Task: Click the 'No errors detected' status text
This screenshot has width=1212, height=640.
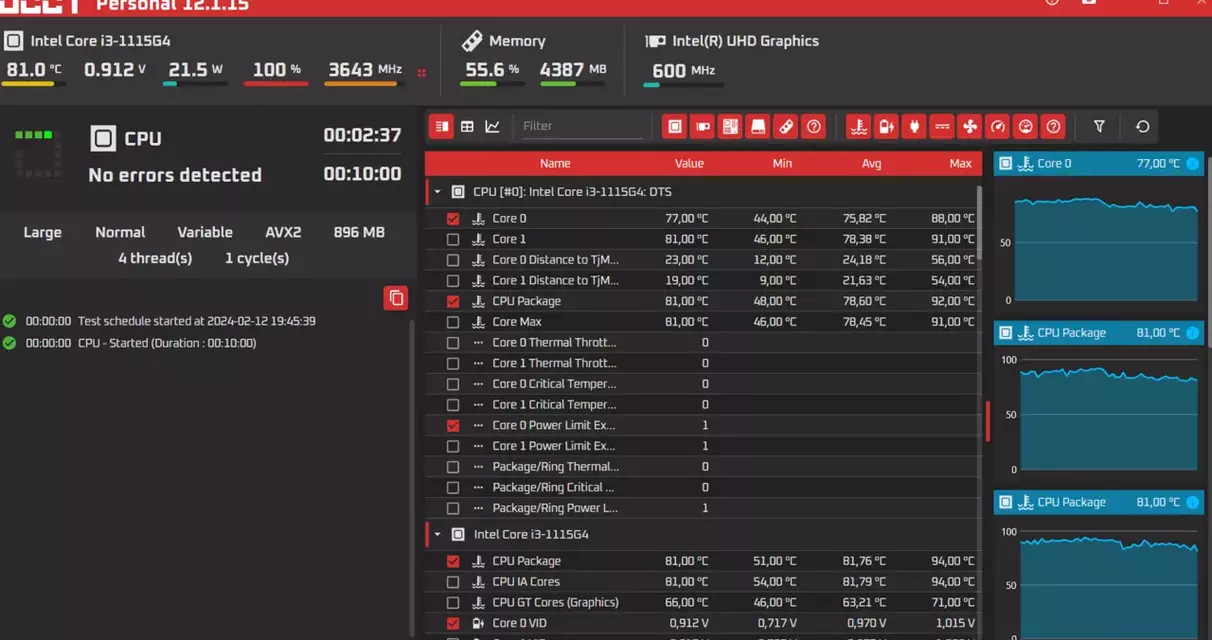Action: click(175, 175)
